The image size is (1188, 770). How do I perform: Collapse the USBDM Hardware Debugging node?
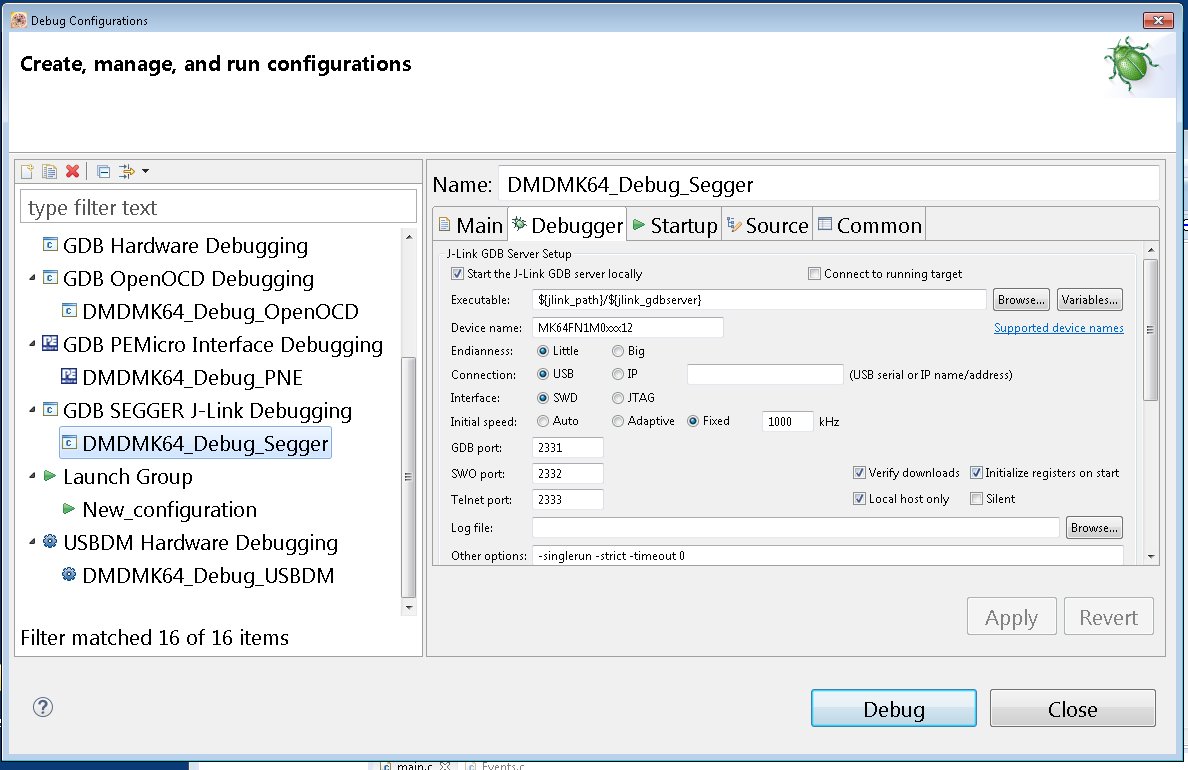[x=32, y=542]
